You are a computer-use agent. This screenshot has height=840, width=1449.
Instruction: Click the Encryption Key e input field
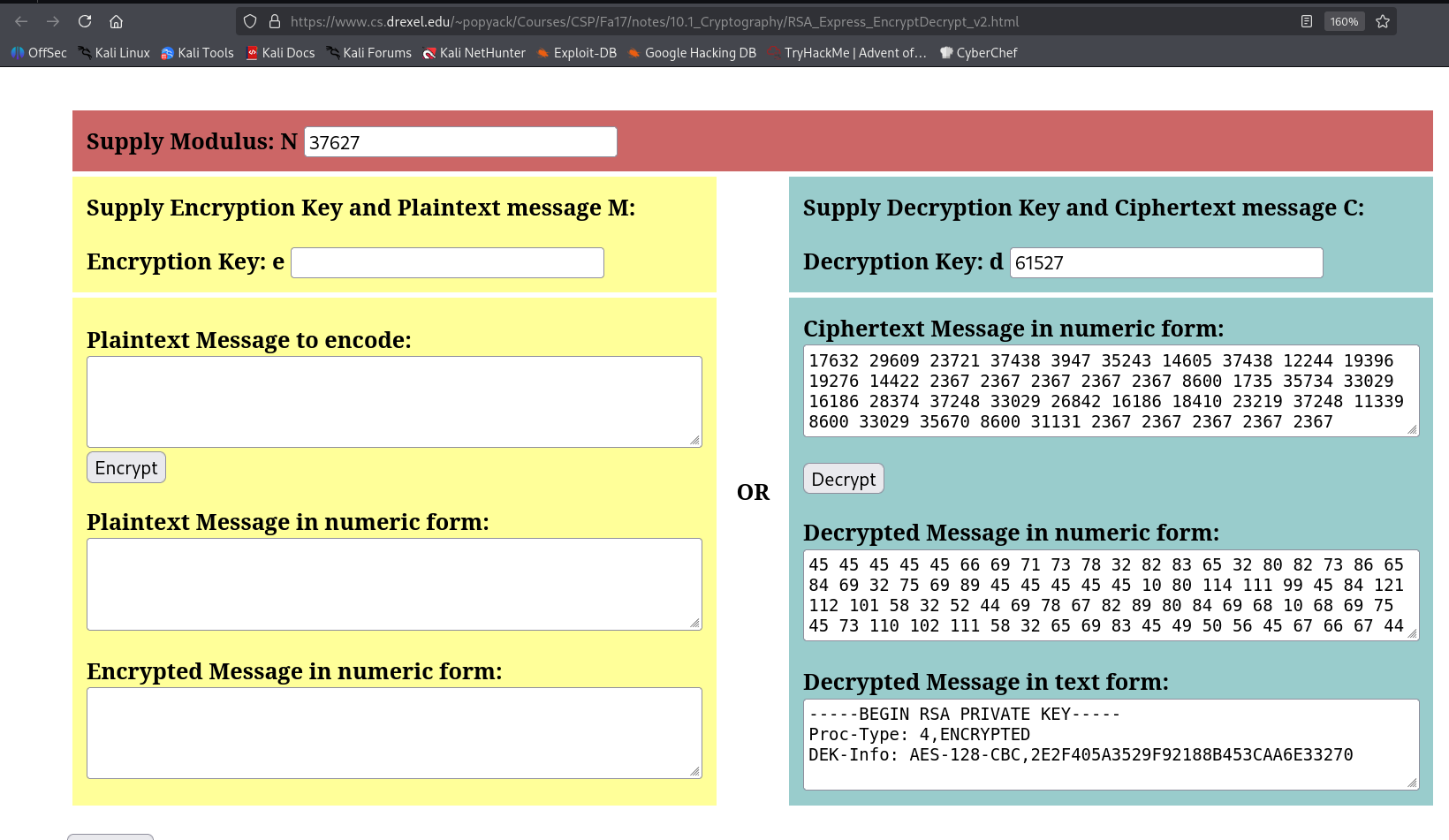click(447, 262)
